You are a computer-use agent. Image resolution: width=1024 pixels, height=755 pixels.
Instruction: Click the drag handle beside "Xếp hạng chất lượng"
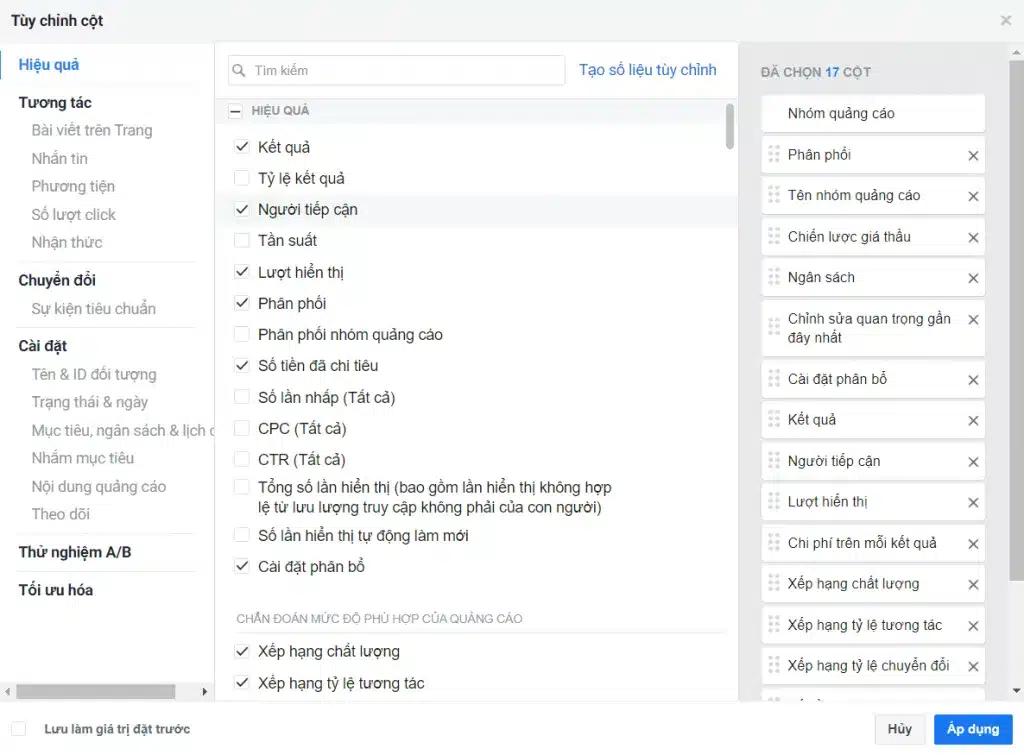pyautogui.click(x=772, y=584)
